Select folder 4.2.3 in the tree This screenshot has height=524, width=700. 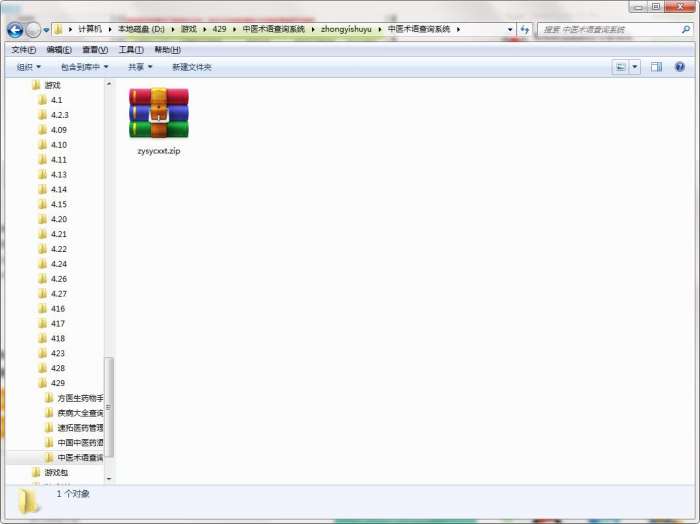pos(59,115)
